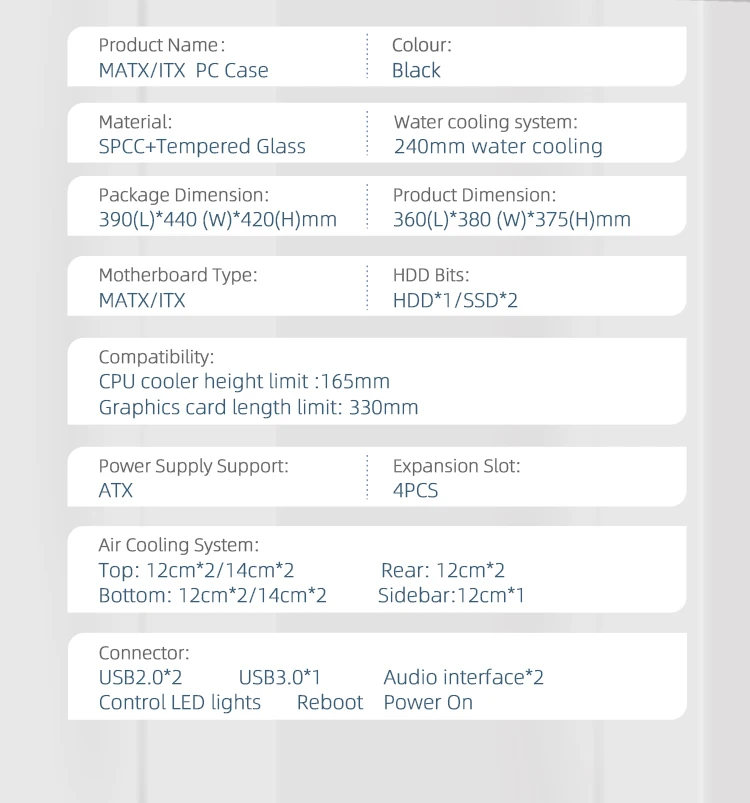The height and width of the screenshot is (803, 750).
Task: Click the 360(L)*380(W)*375(H)mm product dimension
Action: click(511, 220)
